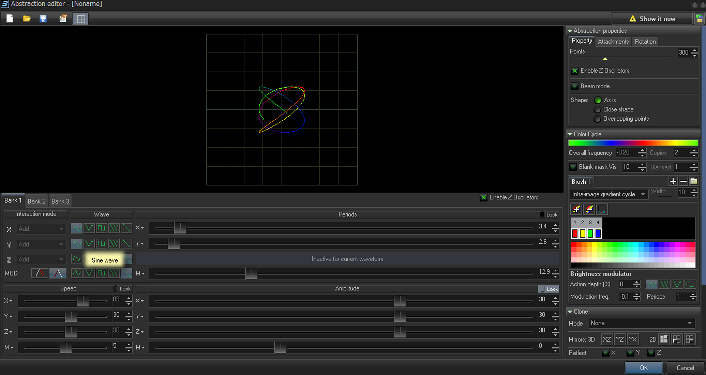The image size is (706, 375).
Task: Click second modulator mode icon with red peak
Action: click(x=58, y=273)
